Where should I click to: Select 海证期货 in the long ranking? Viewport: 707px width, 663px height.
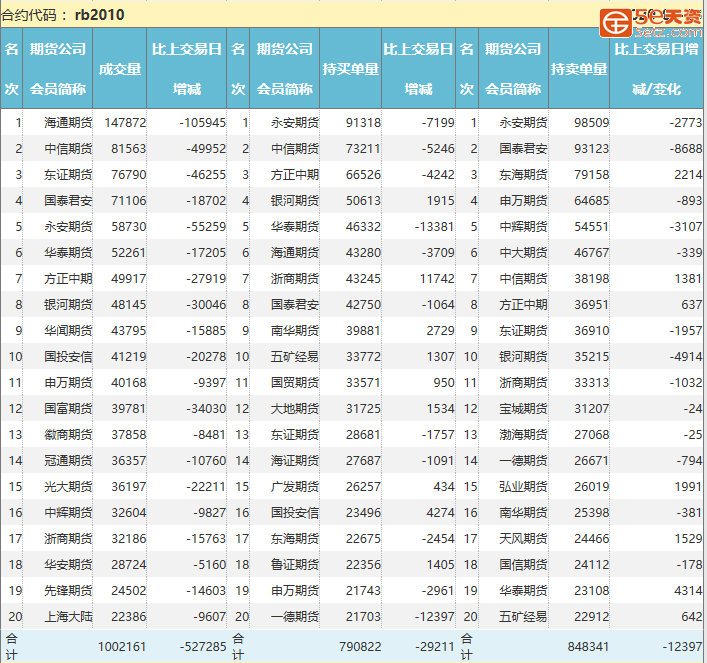(x=295, y=461)
